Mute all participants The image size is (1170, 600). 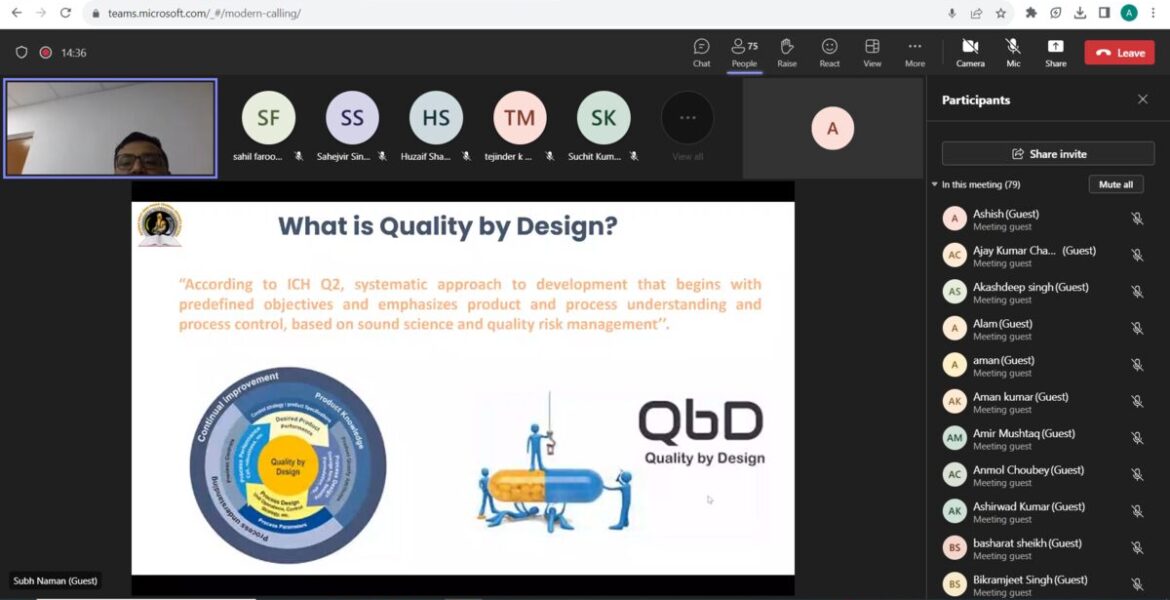pos(1115,185)
